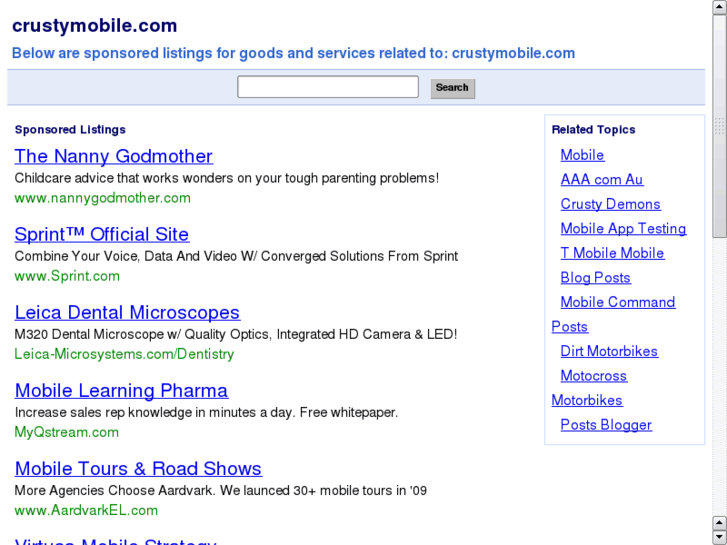Open the Posts Blogger topic
The width and height of the screenshot is (727, 545).
[x=606, y=425]
